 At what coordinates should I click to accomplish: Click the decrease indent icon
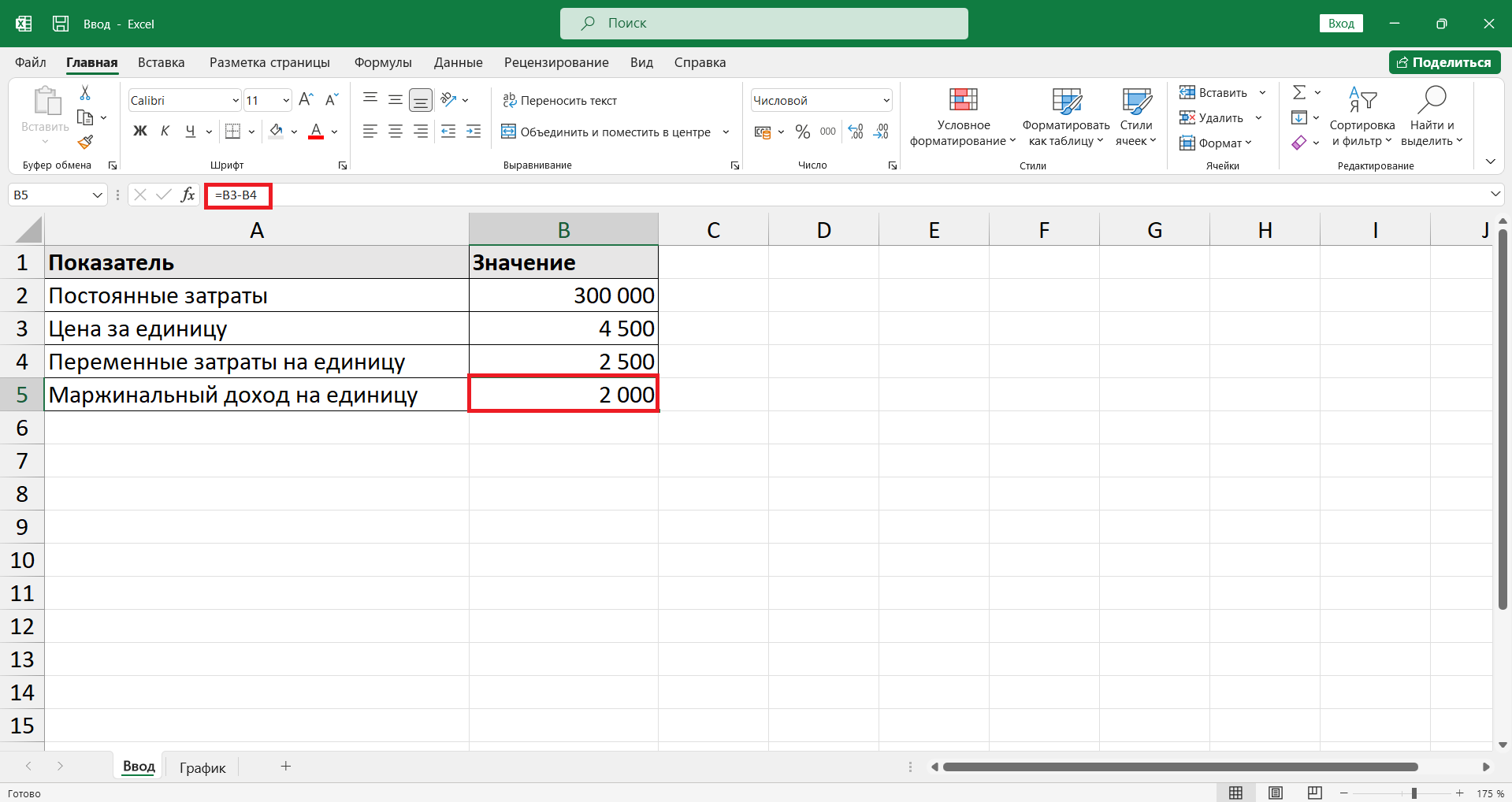click(448, 132)
